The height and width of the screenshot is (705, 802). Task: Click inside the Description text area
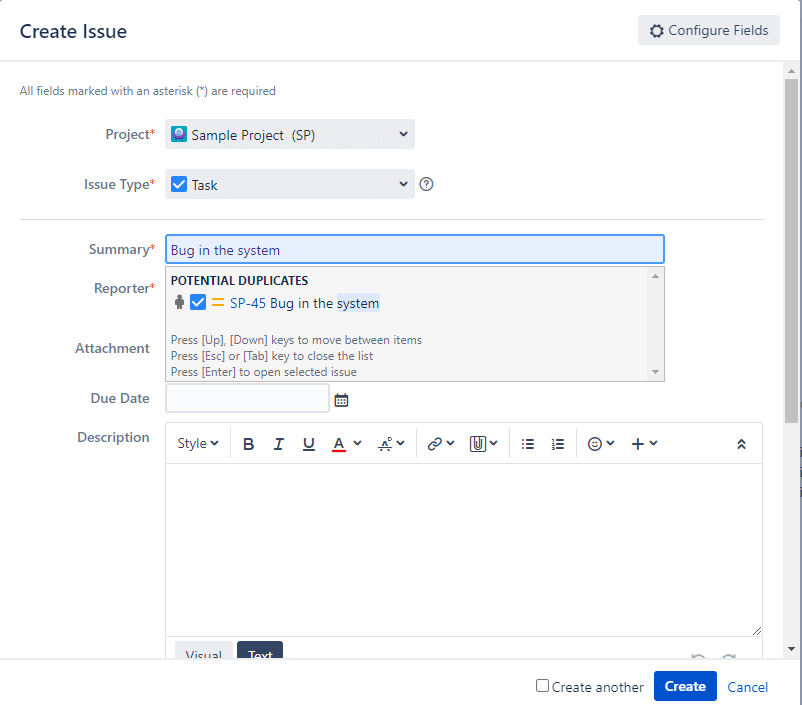pyautogui.click(x=463, y=550)
